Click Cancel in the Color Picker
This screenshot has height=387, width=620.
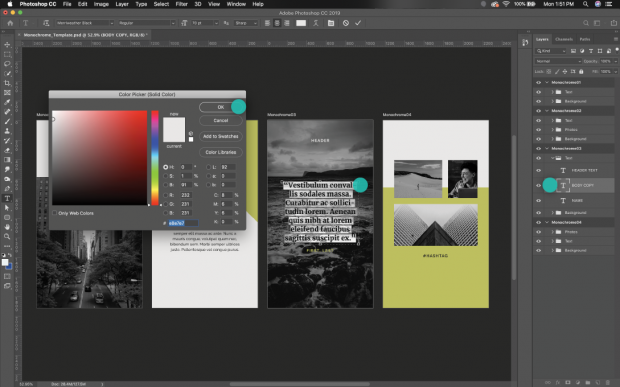(x=221, y=120)
